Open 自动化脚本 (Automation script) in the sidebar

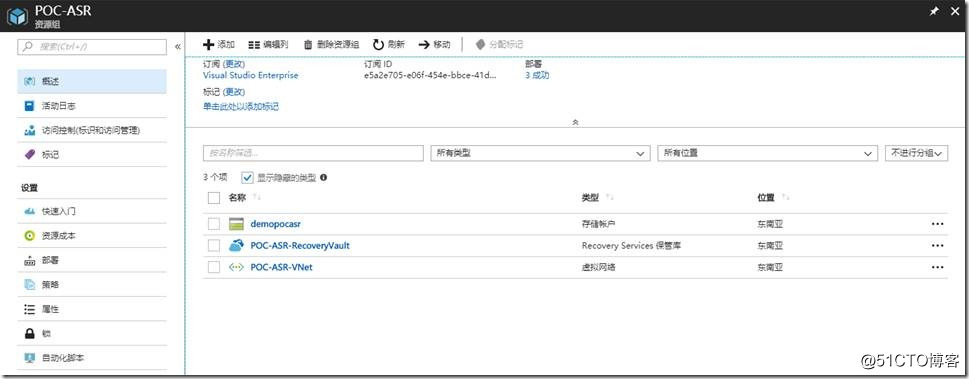pos(92,358)
